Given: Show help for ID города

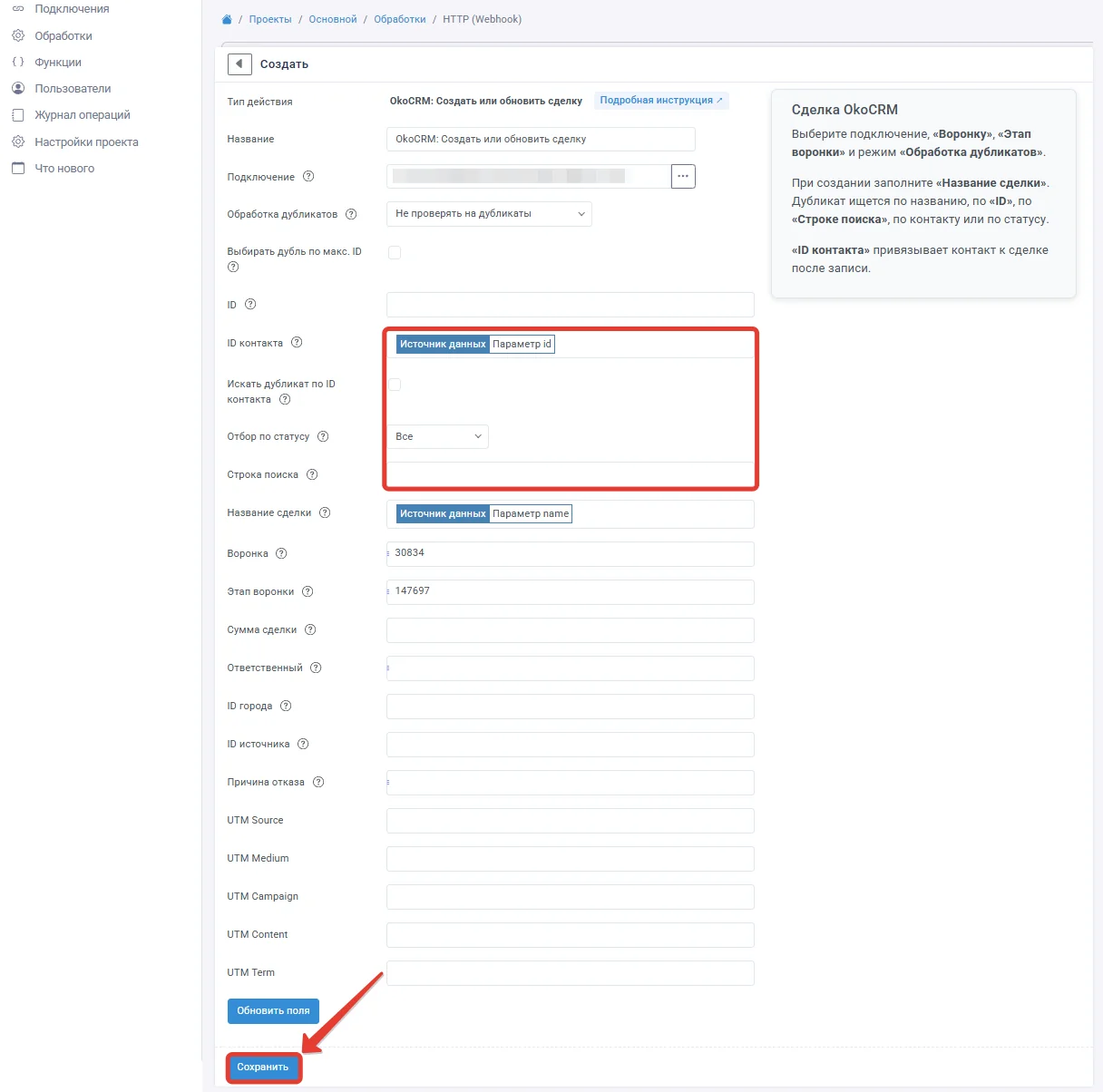Looking at the screenshot, I should point(286,706).
